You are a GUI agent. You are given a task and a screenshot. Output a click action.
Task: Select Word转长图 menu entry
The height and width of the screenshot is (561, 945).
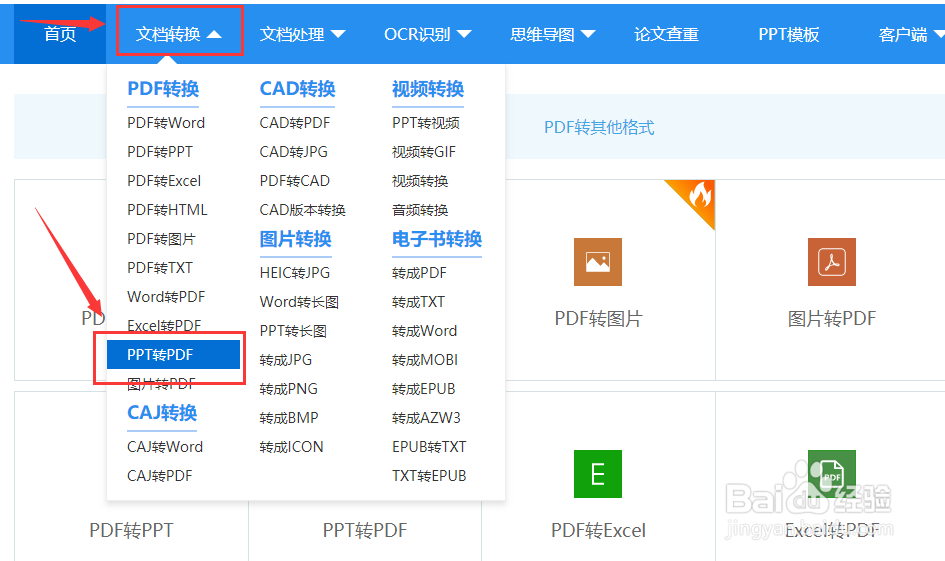point(300,302)
